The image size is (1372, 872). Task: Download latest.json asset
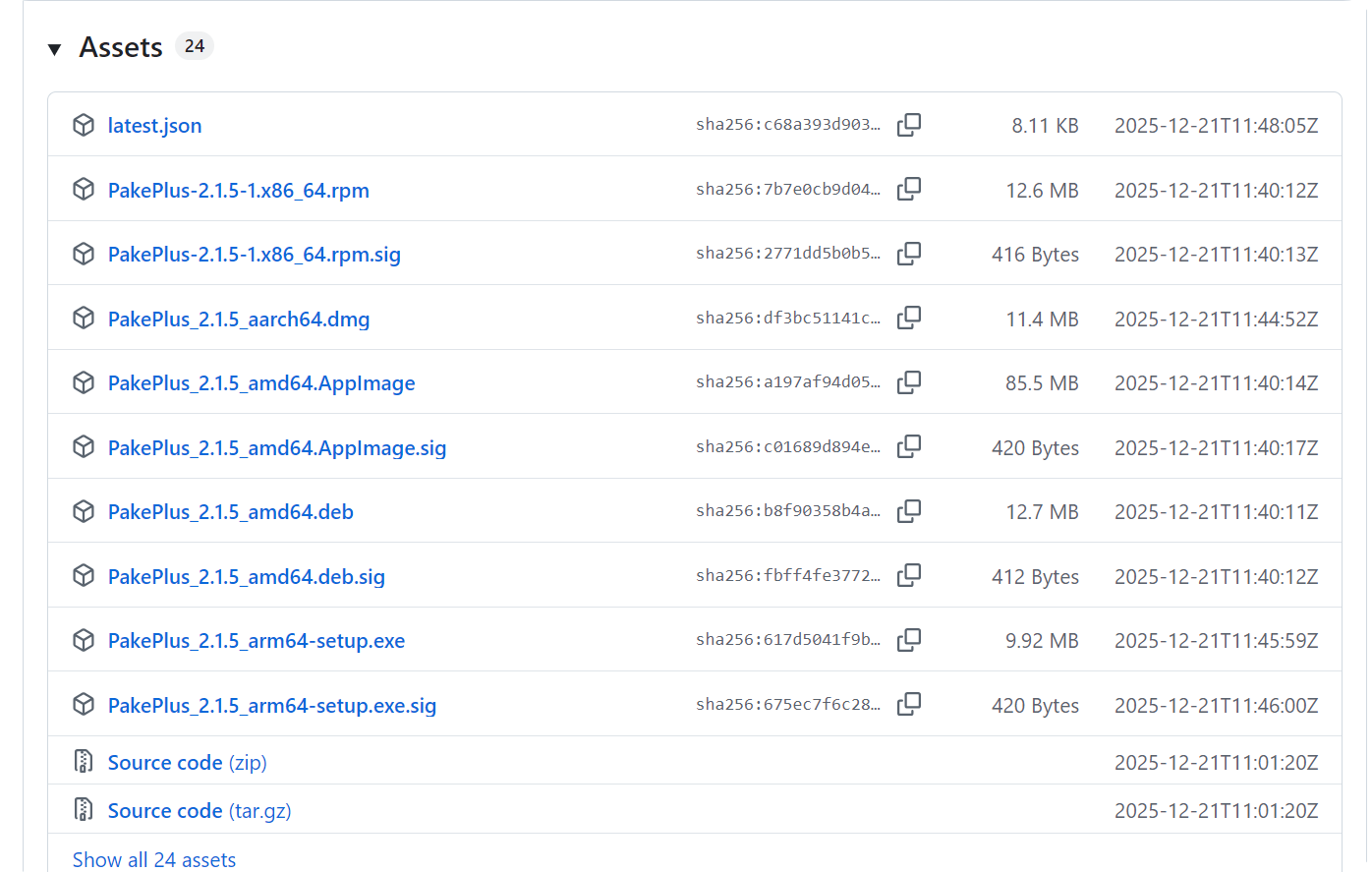(154, 126)
